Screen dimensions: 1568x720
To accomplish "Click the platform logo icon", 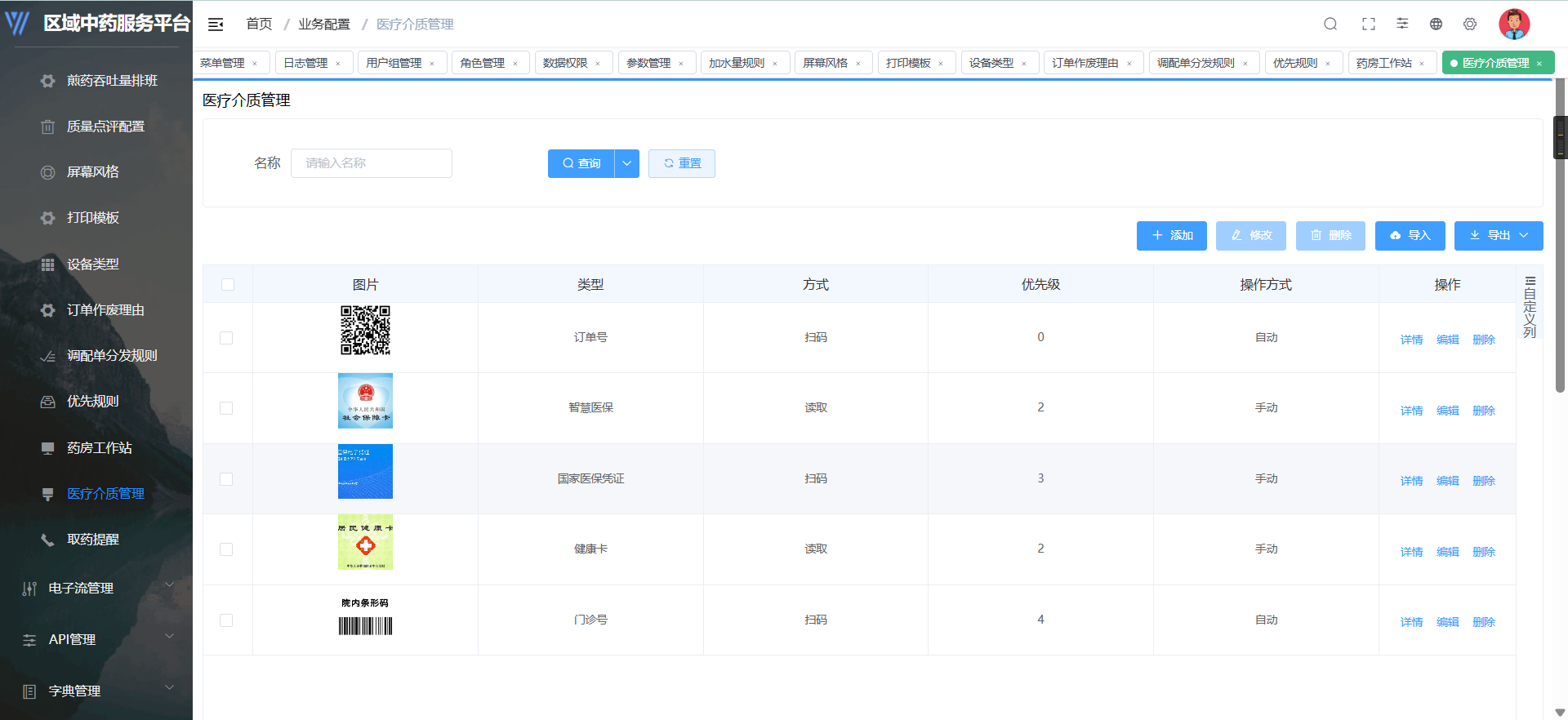I will [18, 23].
